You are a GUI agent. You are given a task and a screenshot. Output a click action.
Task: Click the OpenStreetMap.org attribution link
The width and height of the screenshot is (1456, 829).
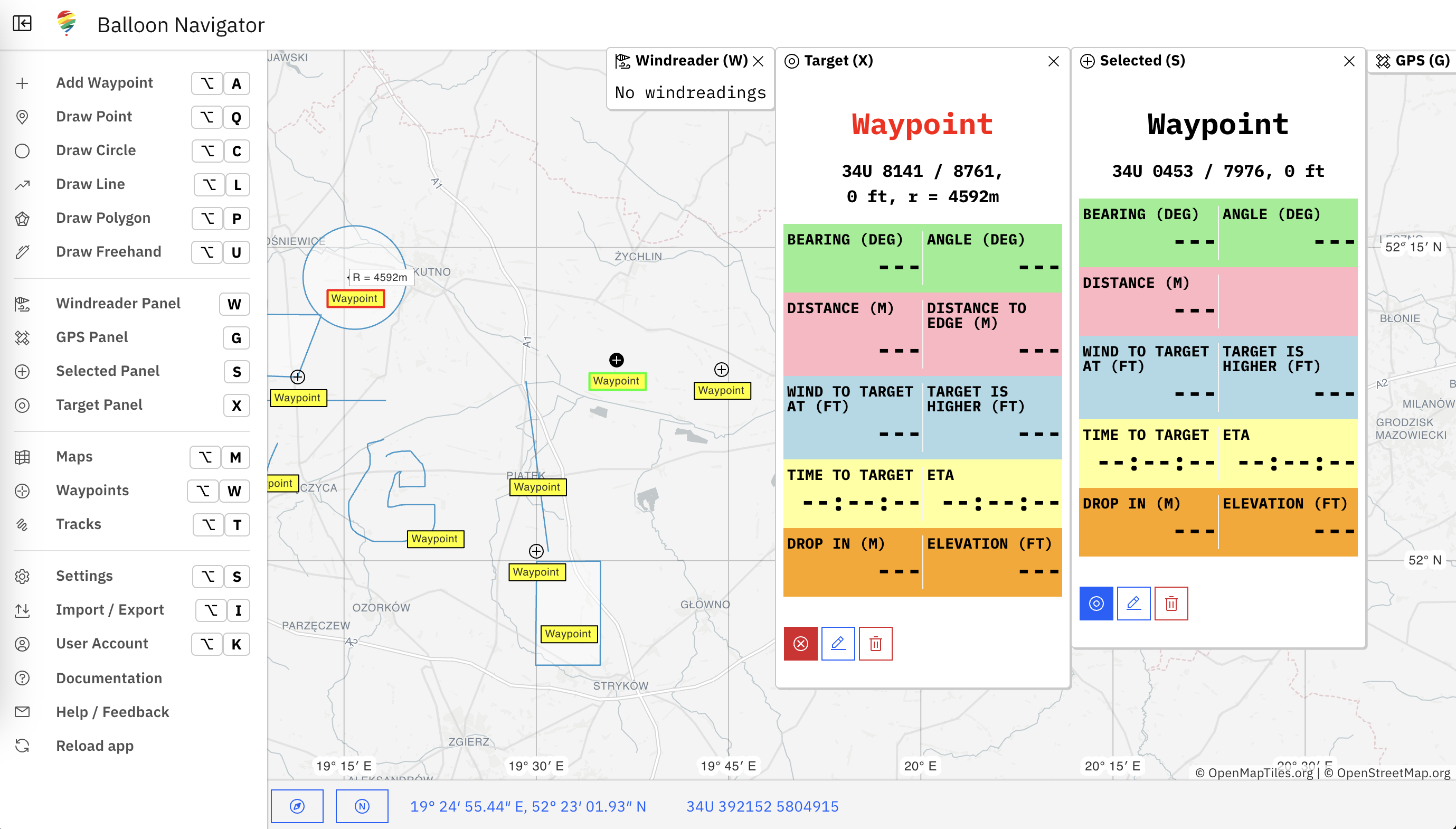click(1392, 773)
